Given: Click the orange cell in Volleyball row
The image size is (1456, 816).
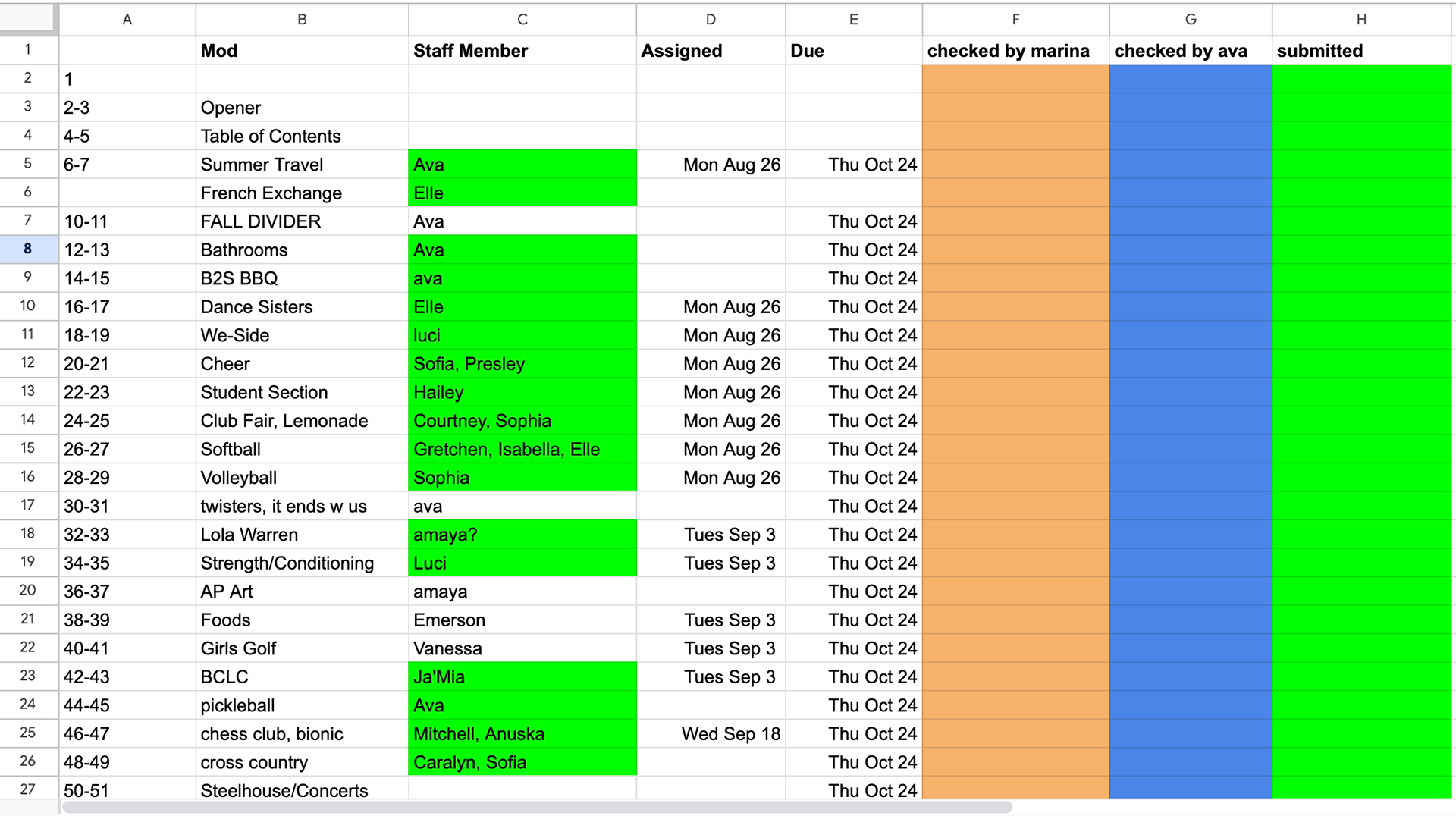Looking at the screenshot, I should [1015, 478].
